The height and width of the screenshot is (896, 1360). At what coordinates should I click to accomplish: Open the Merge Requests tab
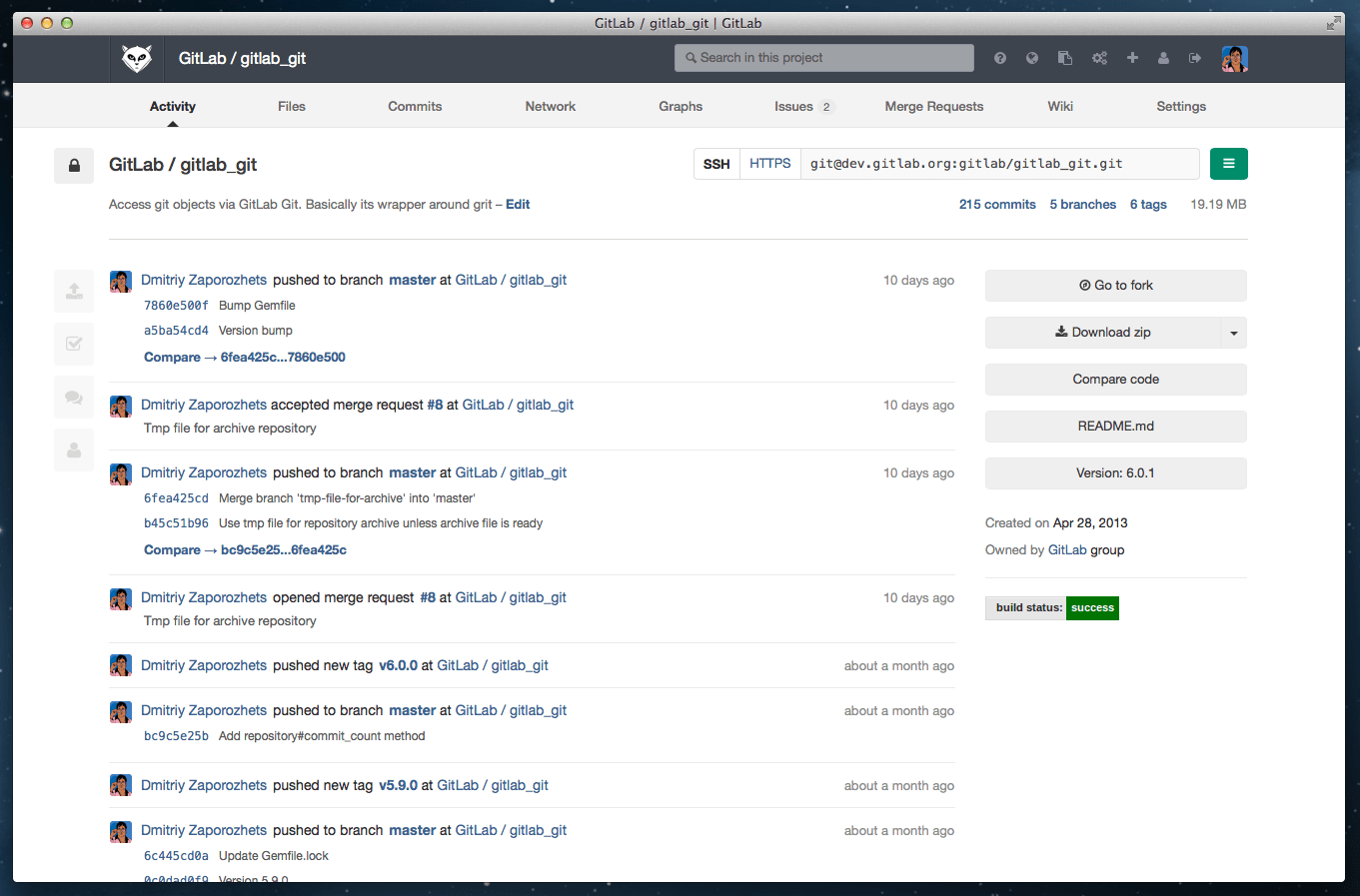click(933, 106)
